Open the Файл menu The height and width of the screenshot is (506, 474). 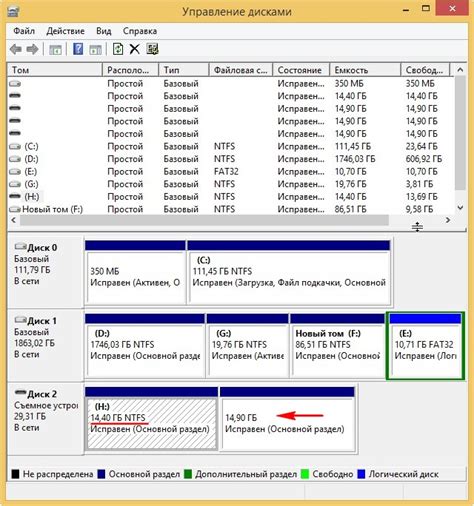[x=24, y=31]
